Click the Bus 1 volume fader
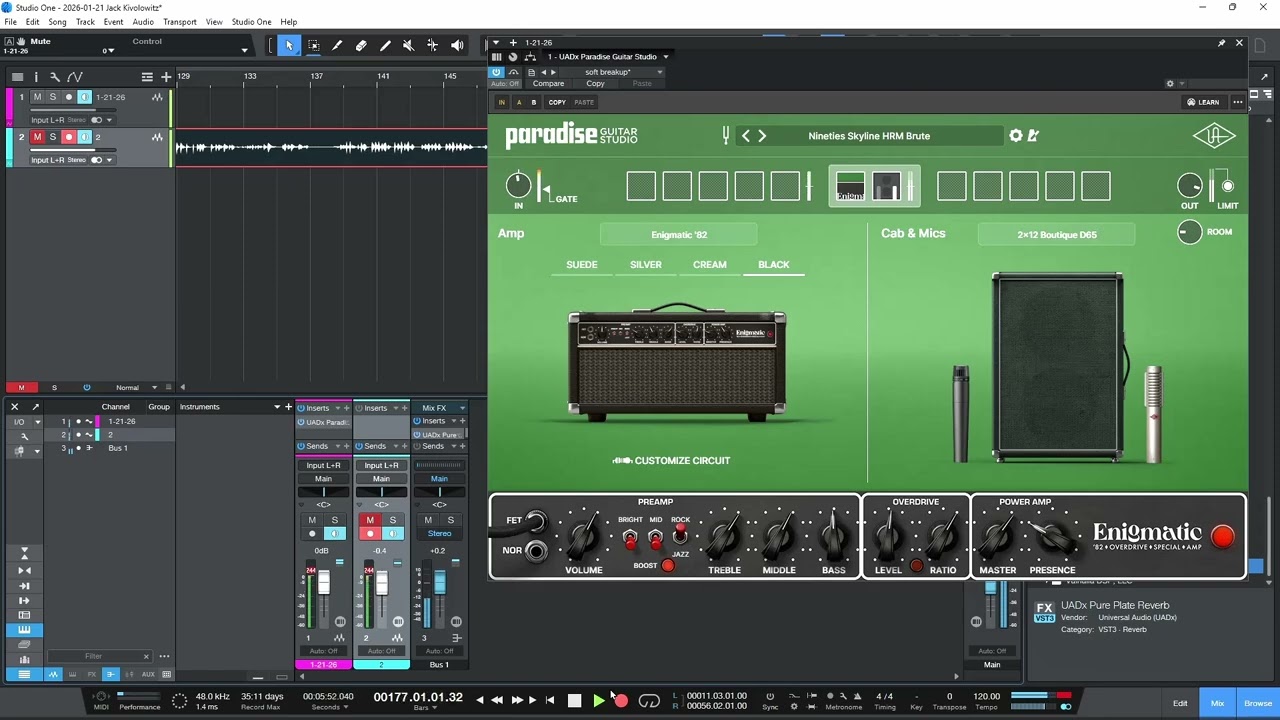Screen dimensions: 1280x720 coord(439,581)
